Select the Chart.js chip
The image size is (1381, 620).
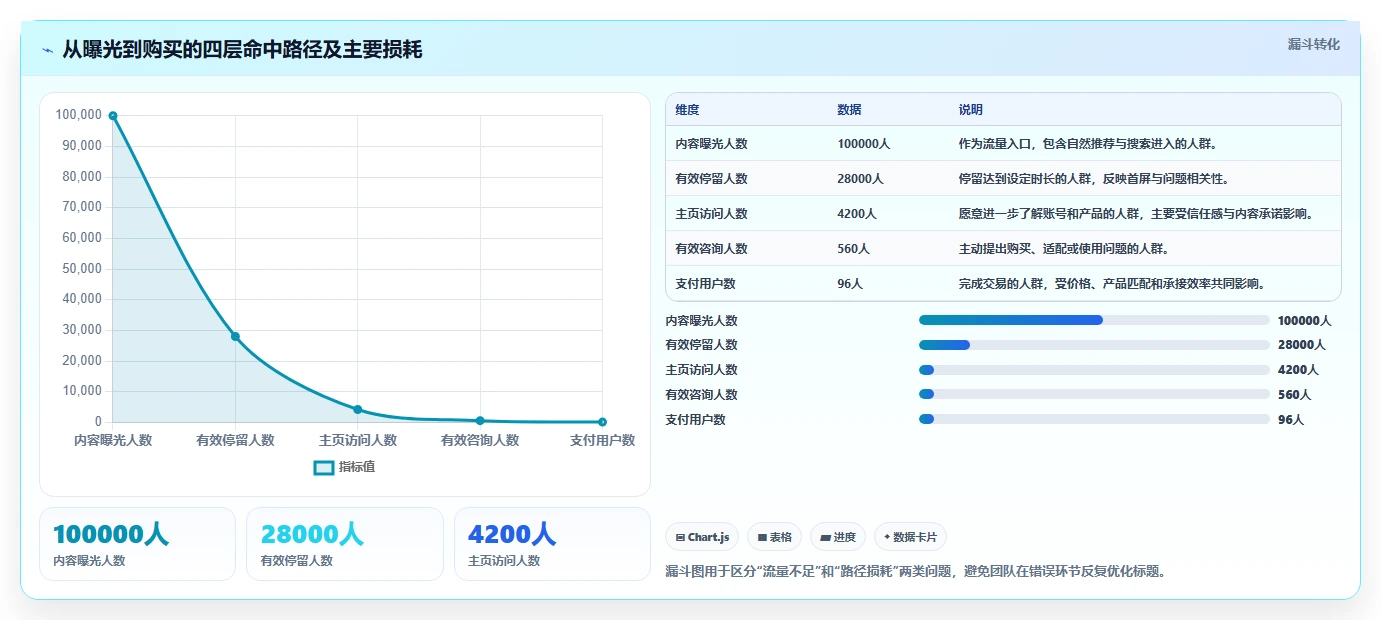(x=702, y=537)
